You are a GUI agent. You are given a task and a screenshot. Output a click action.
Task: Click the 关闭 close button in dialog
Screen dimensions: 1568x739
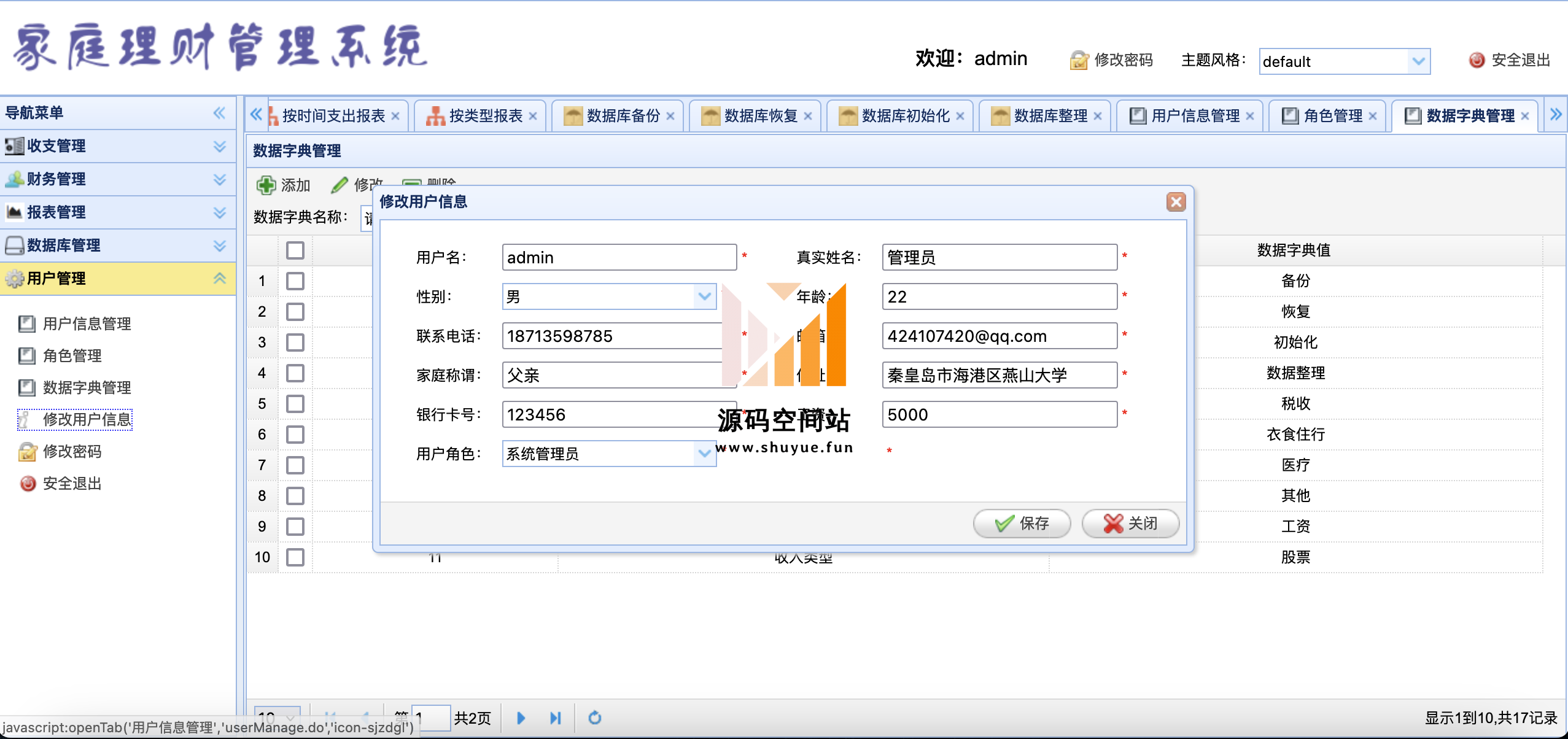[x=1130, y=523]
